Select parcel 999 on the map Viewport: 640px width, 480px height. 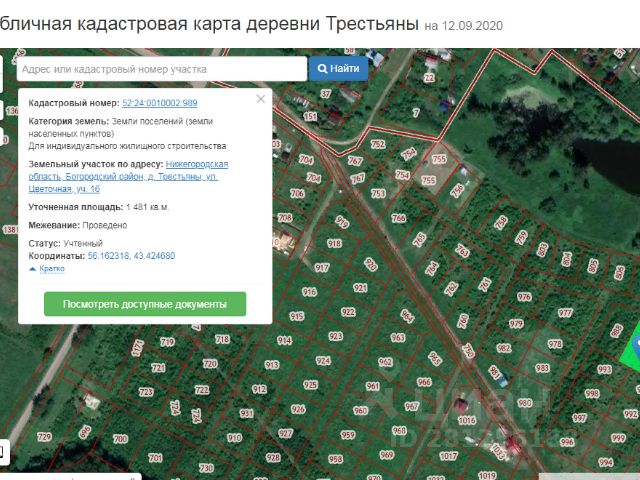[x=618, y=438]
